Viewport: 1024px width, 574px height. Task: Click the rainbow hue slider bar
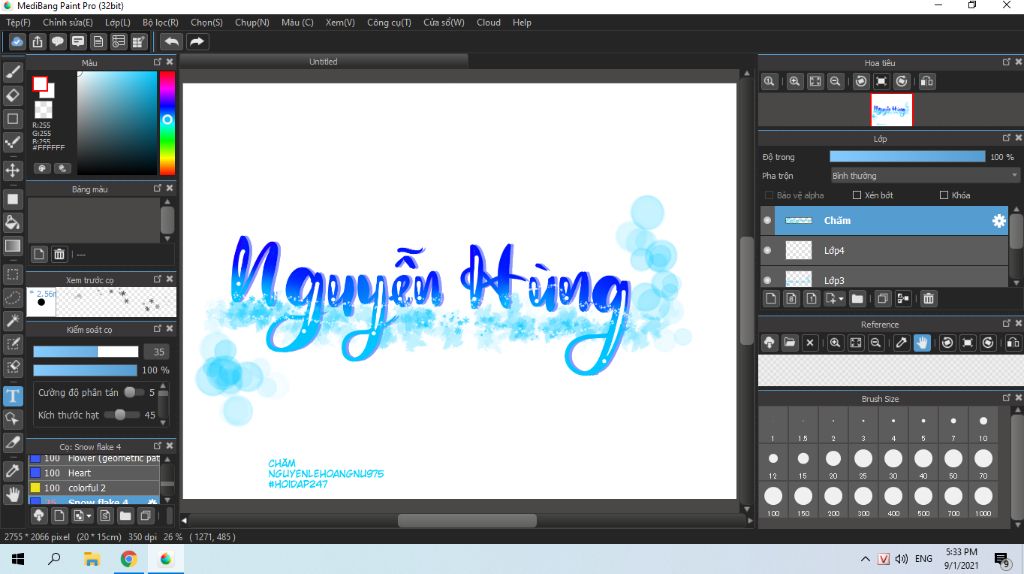[x=167, y=122]
